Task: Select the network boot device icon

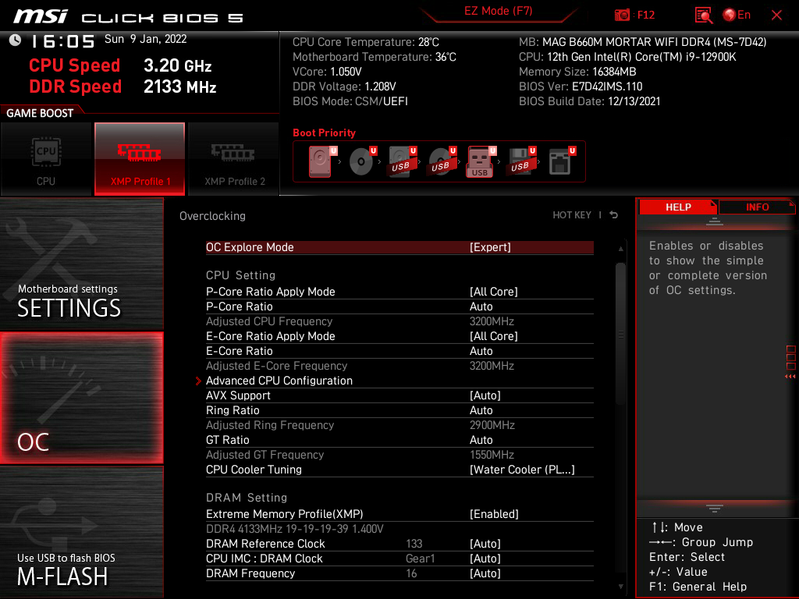Action: 562,162
